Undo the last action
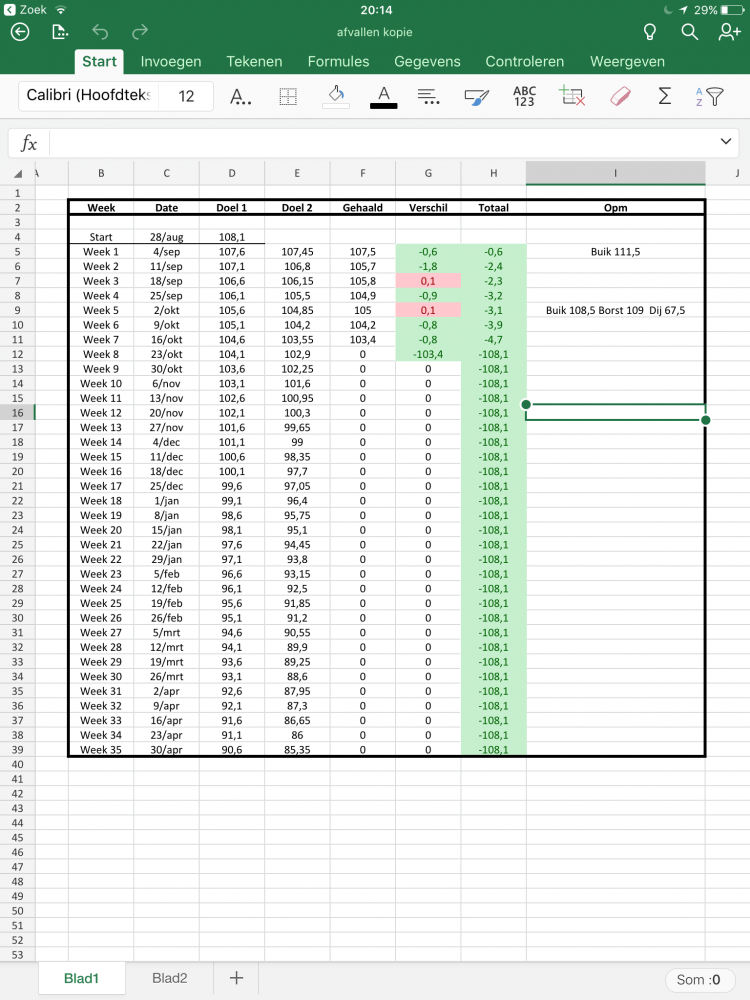Viewport: 750px width, 1000px height. [100, 32]
